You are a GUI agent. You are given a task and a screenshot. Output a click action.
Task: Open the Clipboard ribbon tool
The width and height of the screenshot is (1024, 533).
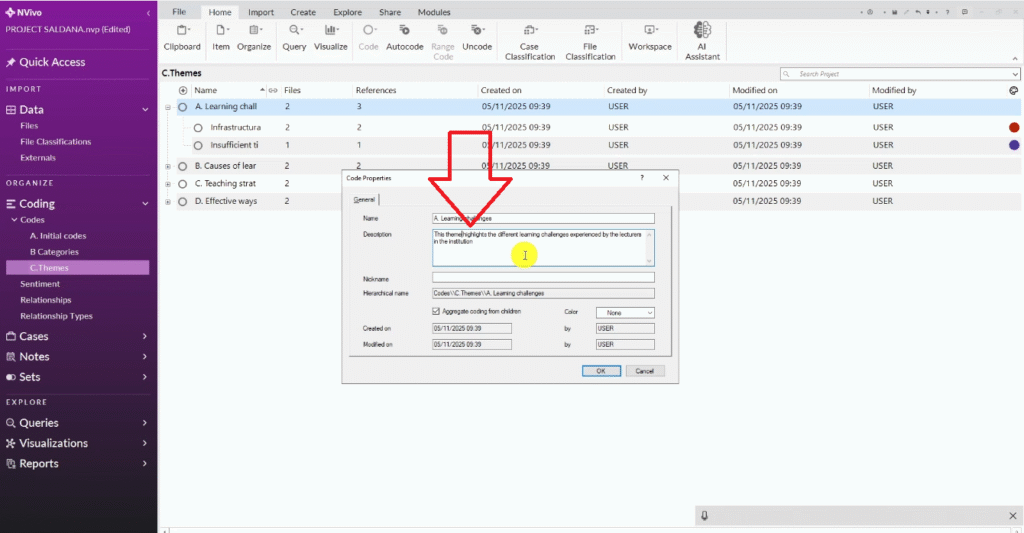(182, 38)
